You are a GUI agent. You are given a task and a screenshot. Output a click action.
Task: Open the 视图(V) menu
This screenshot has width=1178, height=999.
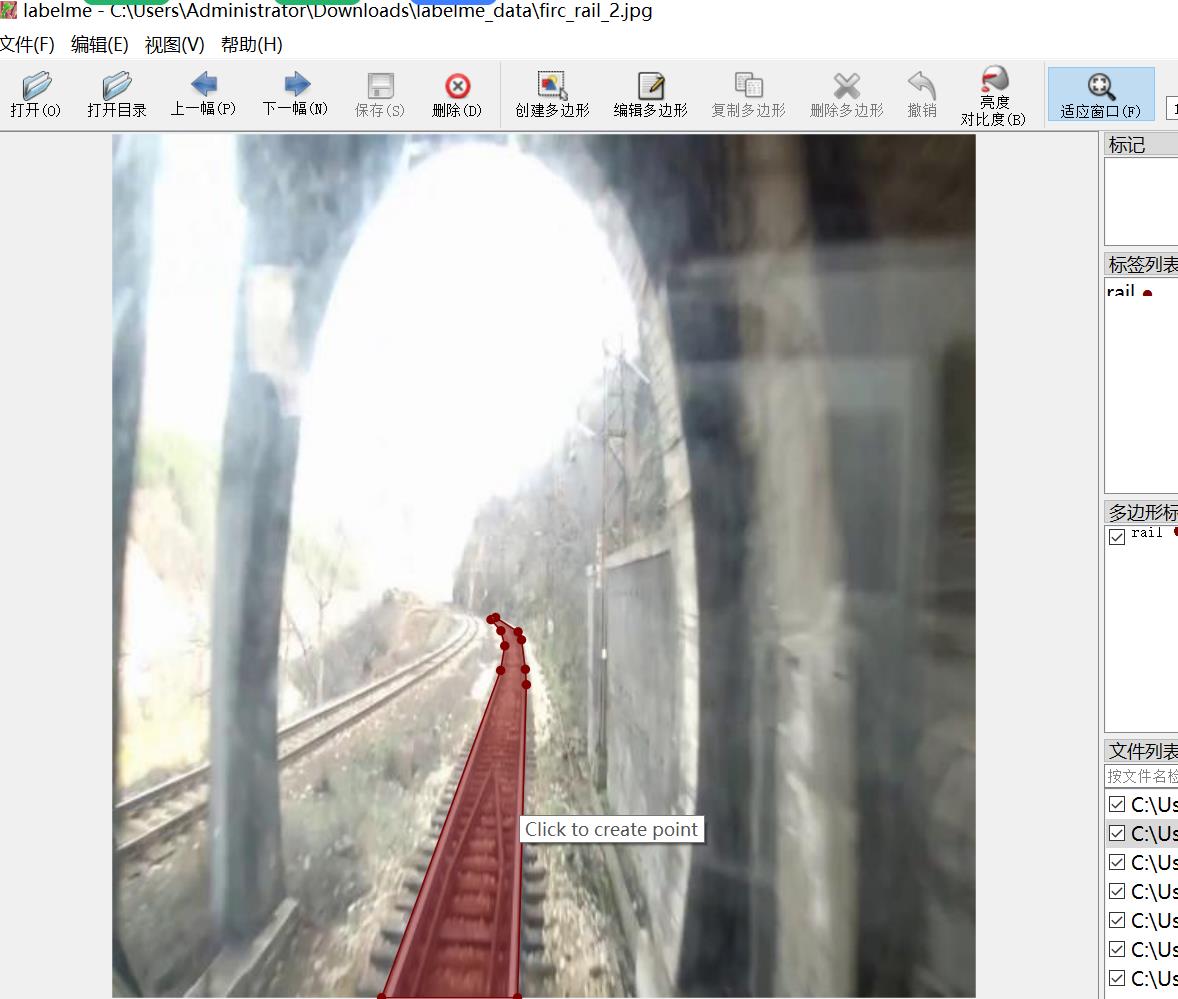pos(174,45)
